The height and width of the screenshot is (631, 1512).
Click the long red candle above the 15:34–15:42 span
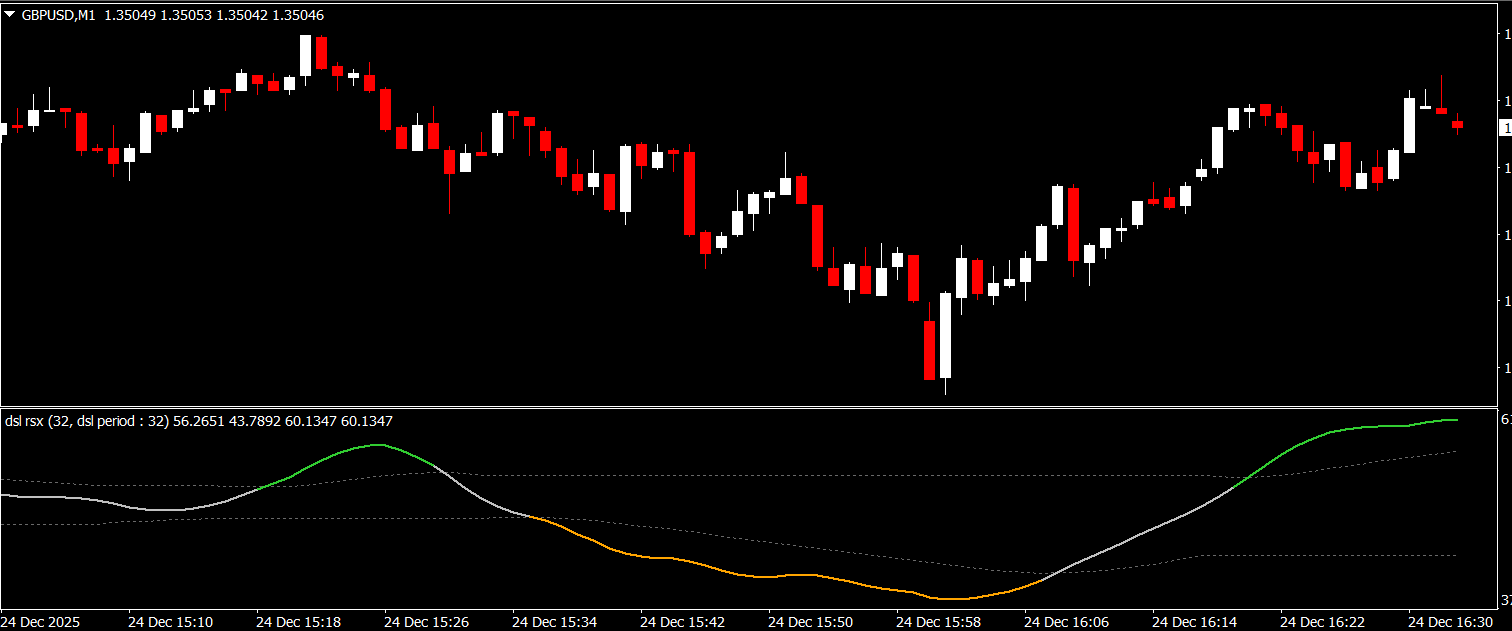(x=689, y=192)
